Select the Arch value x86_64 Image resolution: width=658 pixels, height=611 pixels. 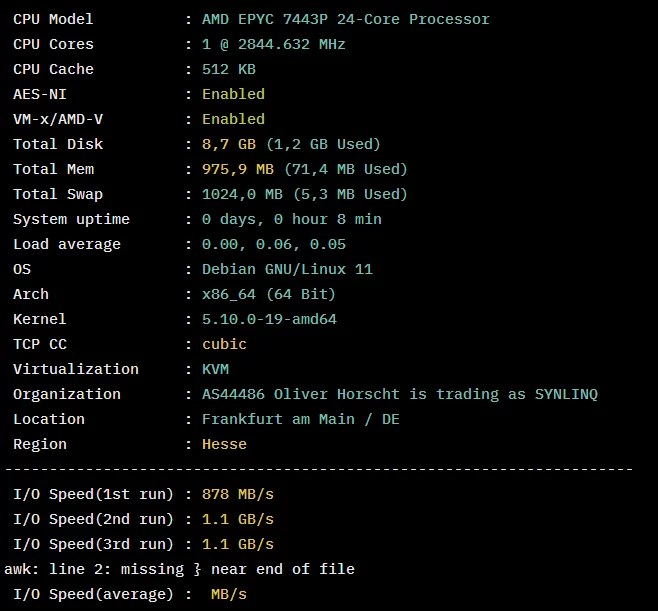(229, 294)
